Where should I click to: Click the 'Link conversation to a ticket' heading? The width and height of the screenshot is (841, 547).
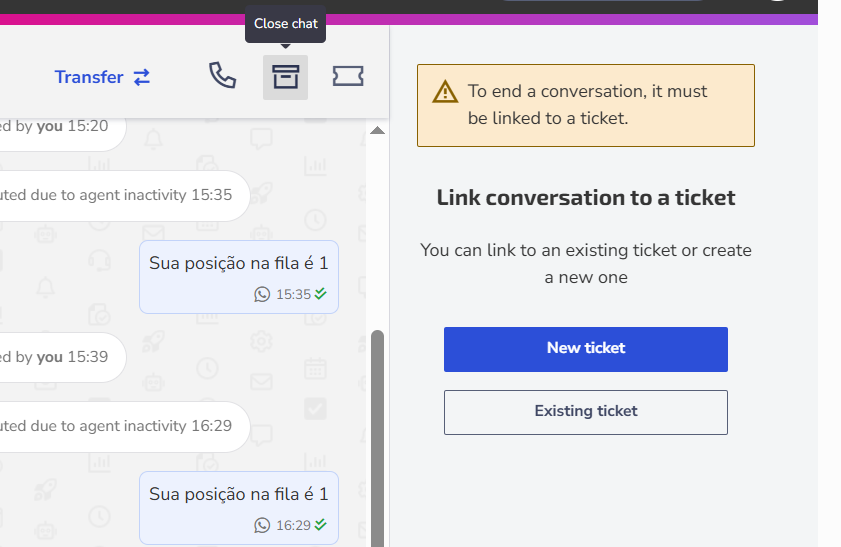click(586, 198)
